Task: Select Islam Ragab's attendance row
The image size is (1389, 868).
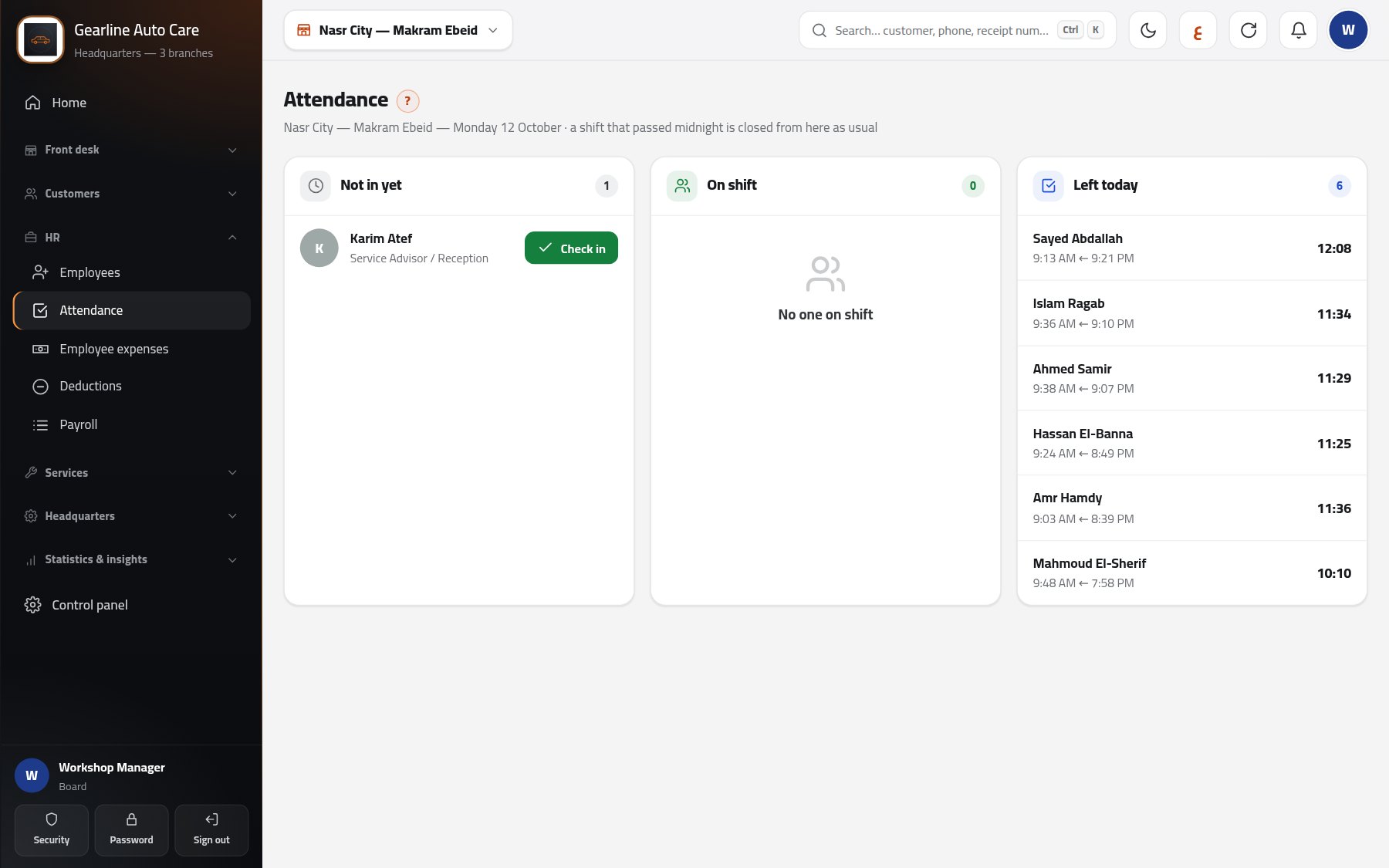Action: (x=1191, y=313)
